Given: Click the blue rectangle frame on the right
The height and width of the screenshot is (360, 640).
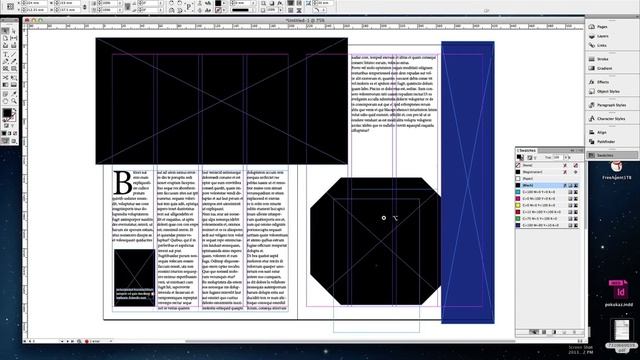Looking at the screenshot, I should [x=468, y=182].
